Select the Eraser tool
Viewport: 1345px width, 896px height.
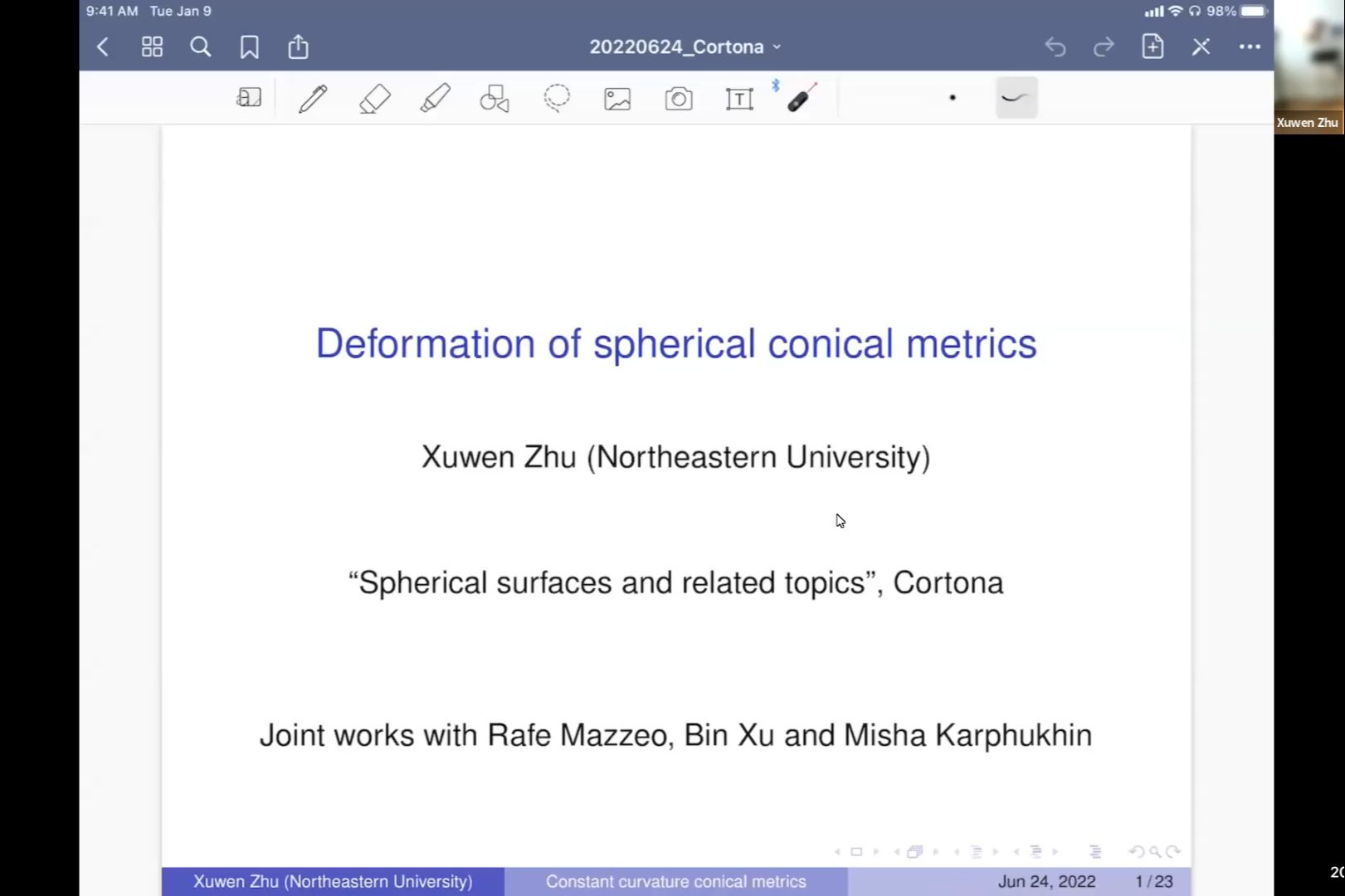[x=374, y=99]
